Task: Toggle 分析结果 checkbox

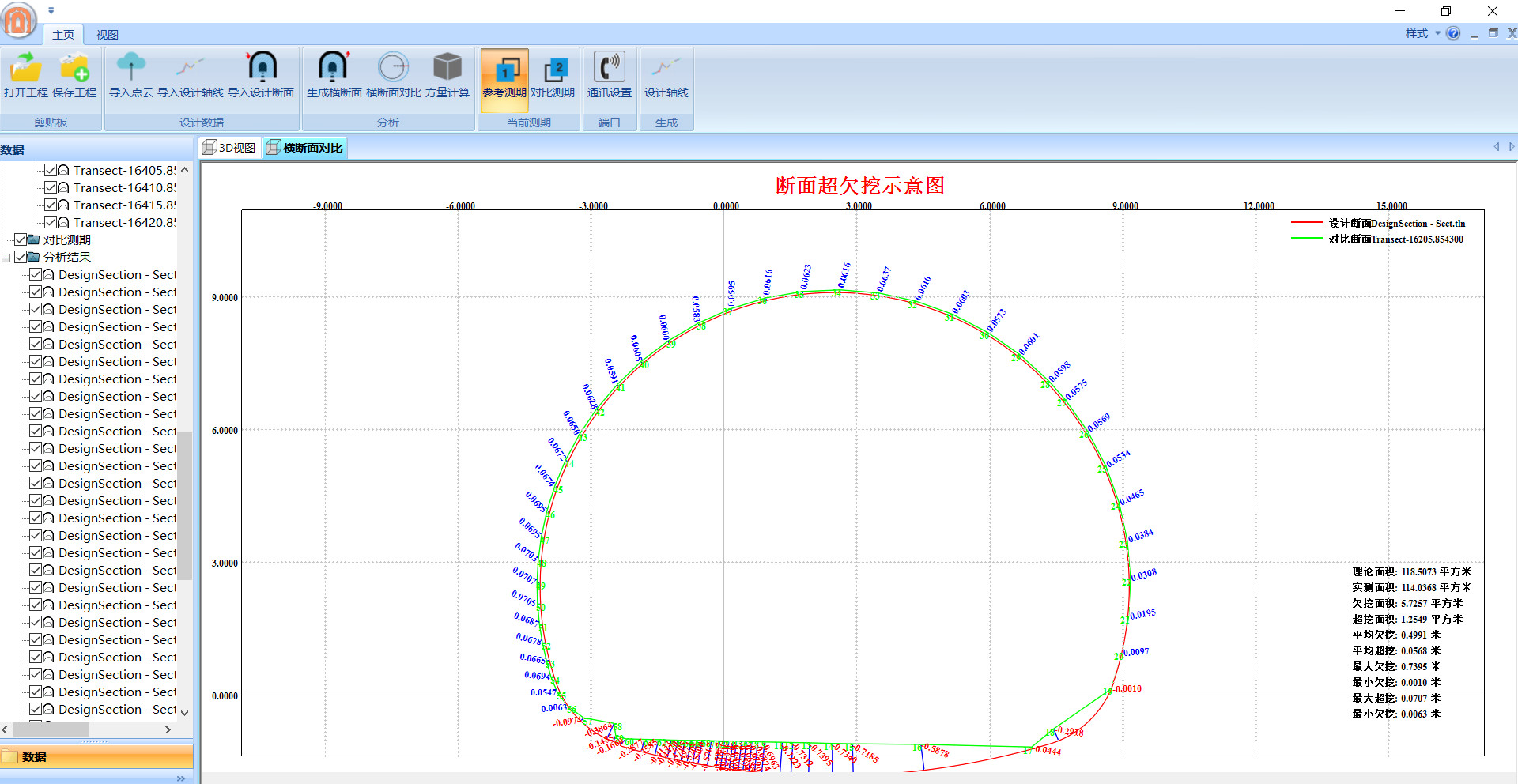Action: 21,257
